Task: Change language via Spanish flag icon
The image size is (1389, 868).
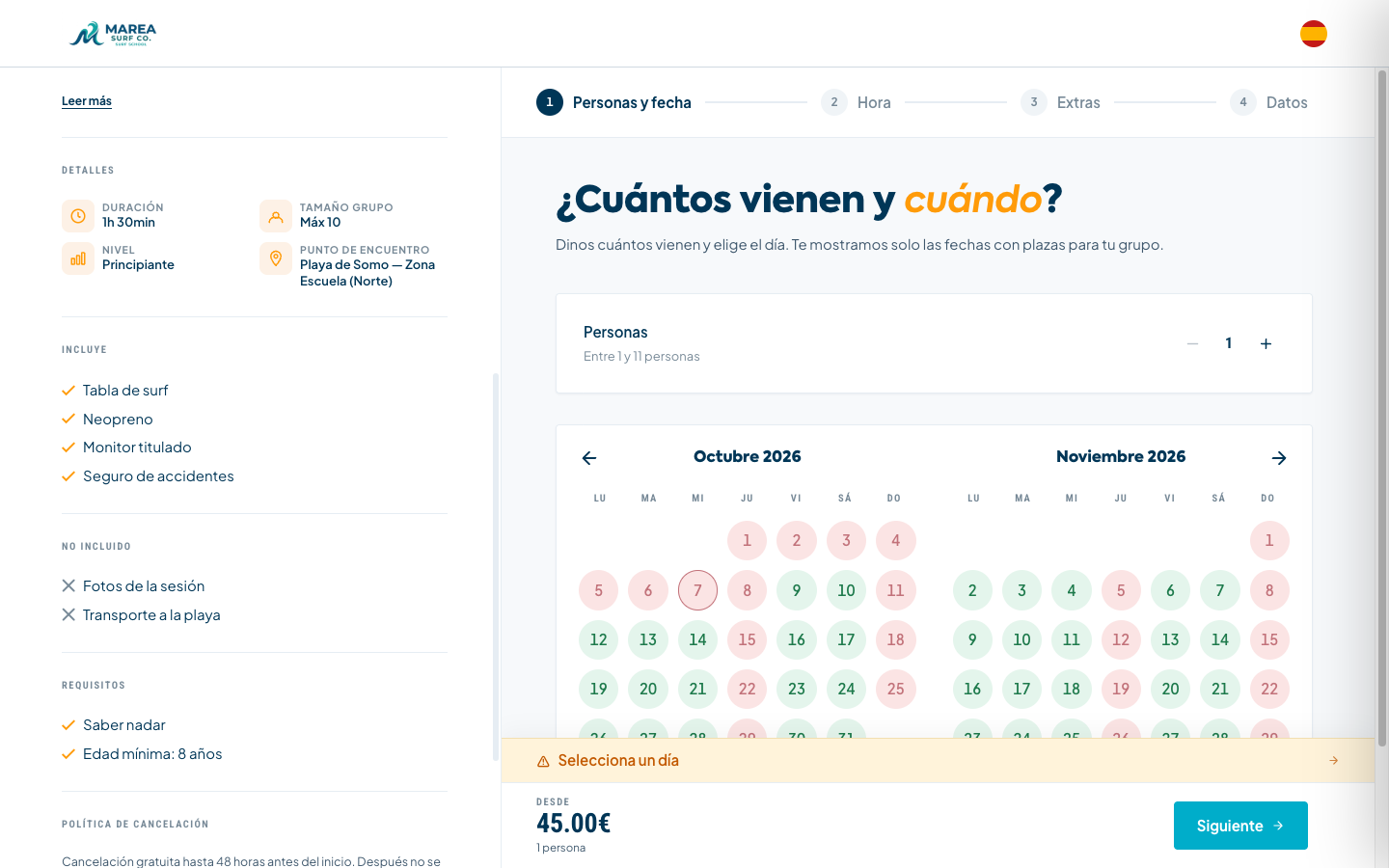Action: pos(1313,34)
